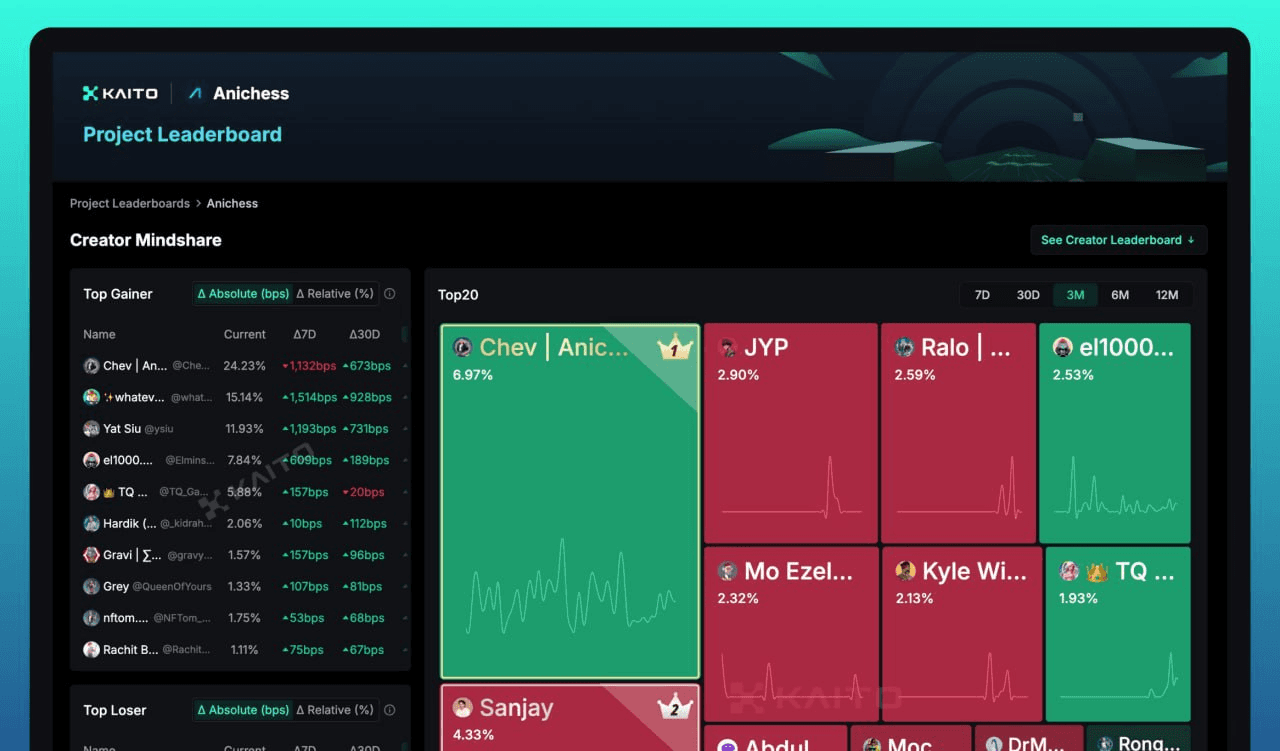Click the rank 2 crown on Sanjay tile
This screenshot has height=751, width=1280.
pyautogui.click(x=675, y=707)
